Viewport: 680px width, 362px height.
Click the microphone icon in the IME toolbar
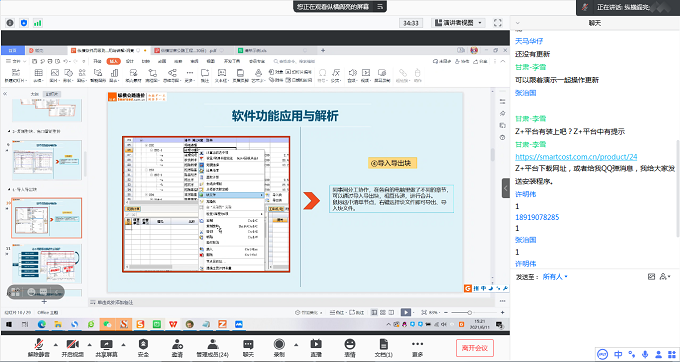point(645,354)
